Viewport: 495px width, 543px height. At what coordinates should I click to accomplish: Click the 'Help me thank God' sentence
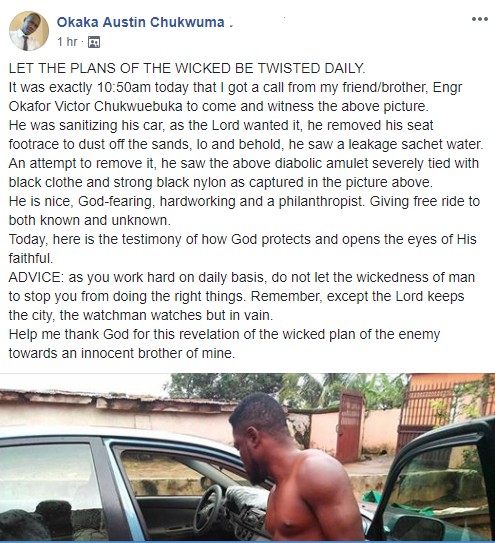(224, 344)
